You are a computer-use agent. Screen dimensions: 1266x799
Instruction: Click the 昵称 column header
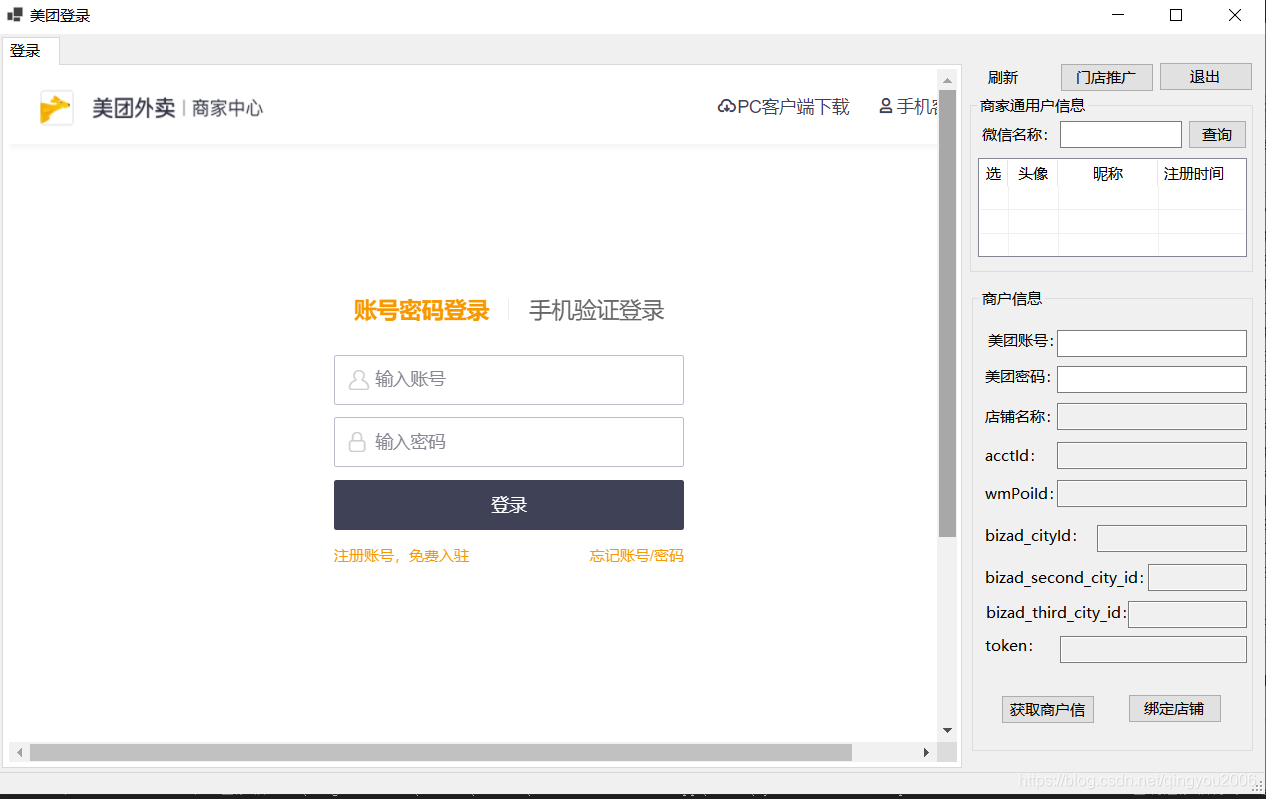(x=1108, y=174)
